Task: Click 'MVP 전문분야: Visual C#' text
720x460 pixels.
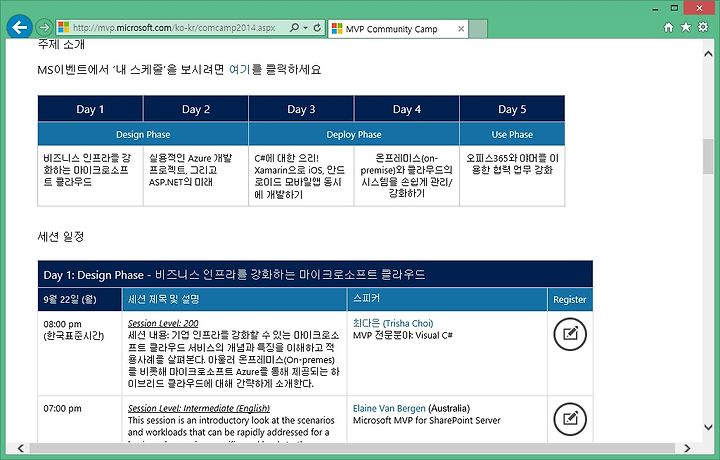Action: (x=403, y=335)
